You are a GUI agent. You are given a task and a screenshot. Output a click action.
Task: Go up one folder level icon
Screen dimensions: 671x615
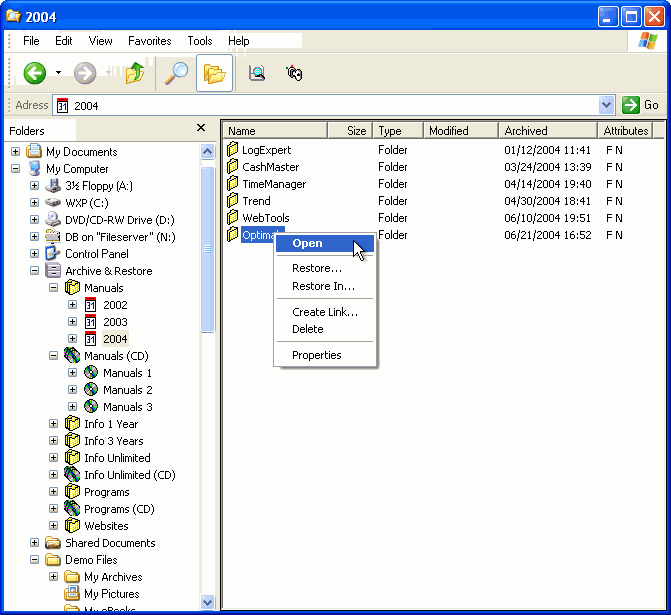[x=135, y=73]
